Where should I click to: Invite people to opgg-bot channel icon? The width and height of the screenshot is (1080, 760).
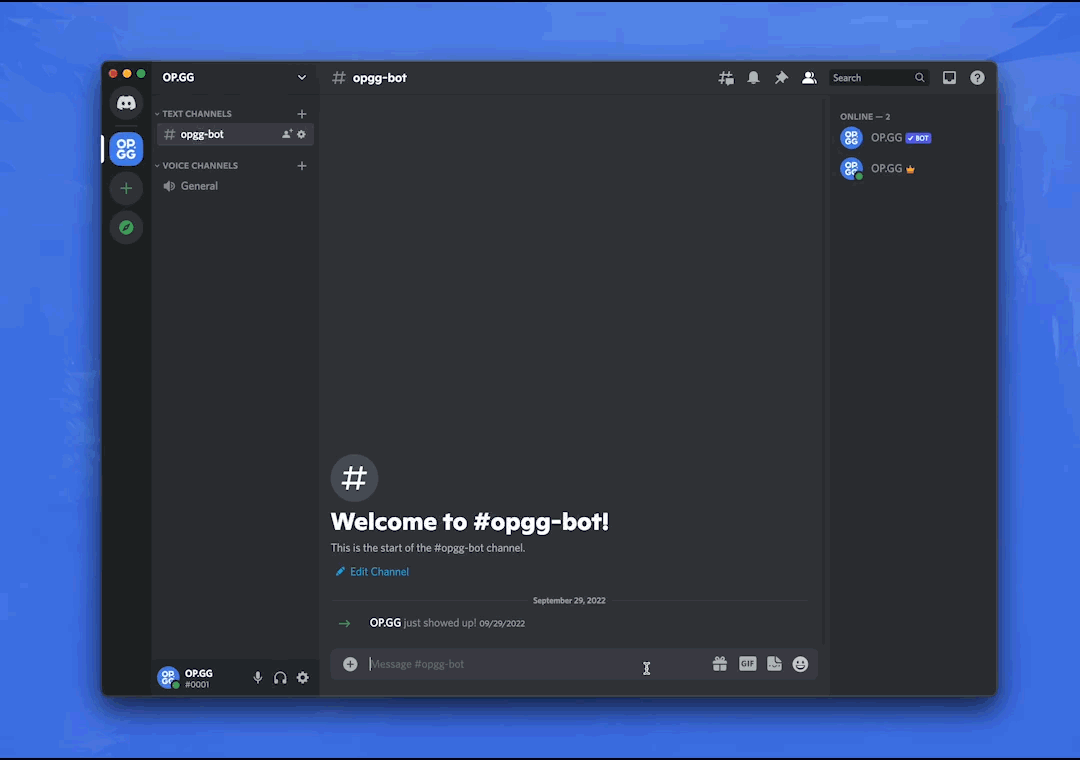287,134
